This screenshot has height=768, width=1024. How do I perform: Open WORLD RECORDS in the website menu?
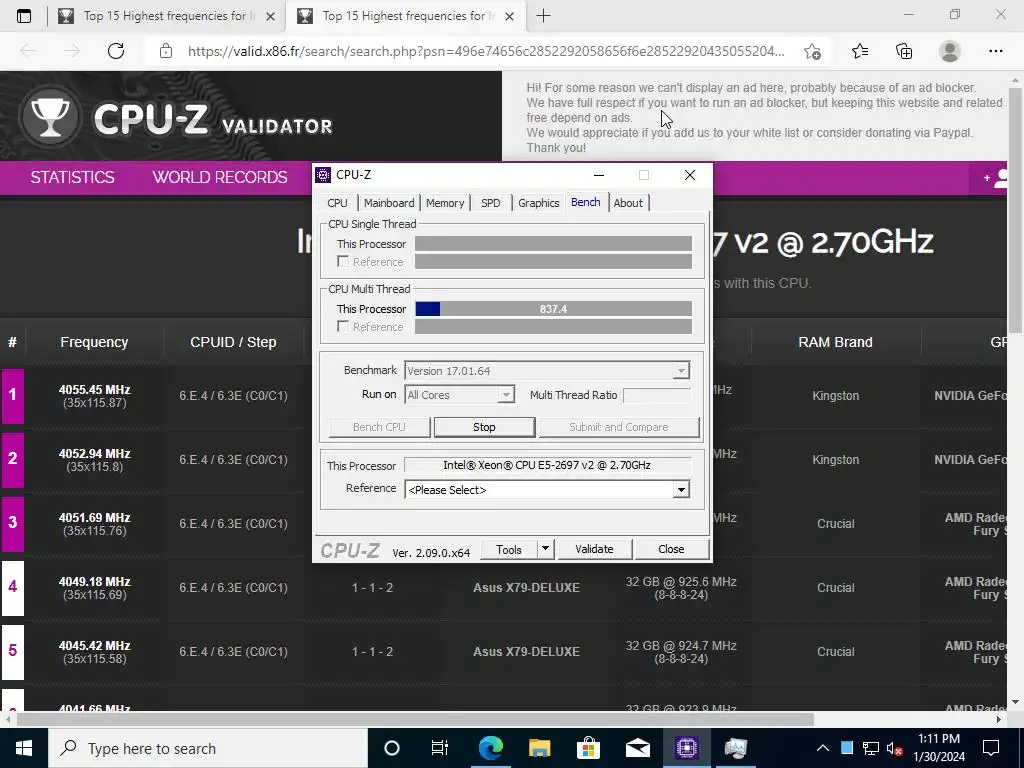(220, 177)
